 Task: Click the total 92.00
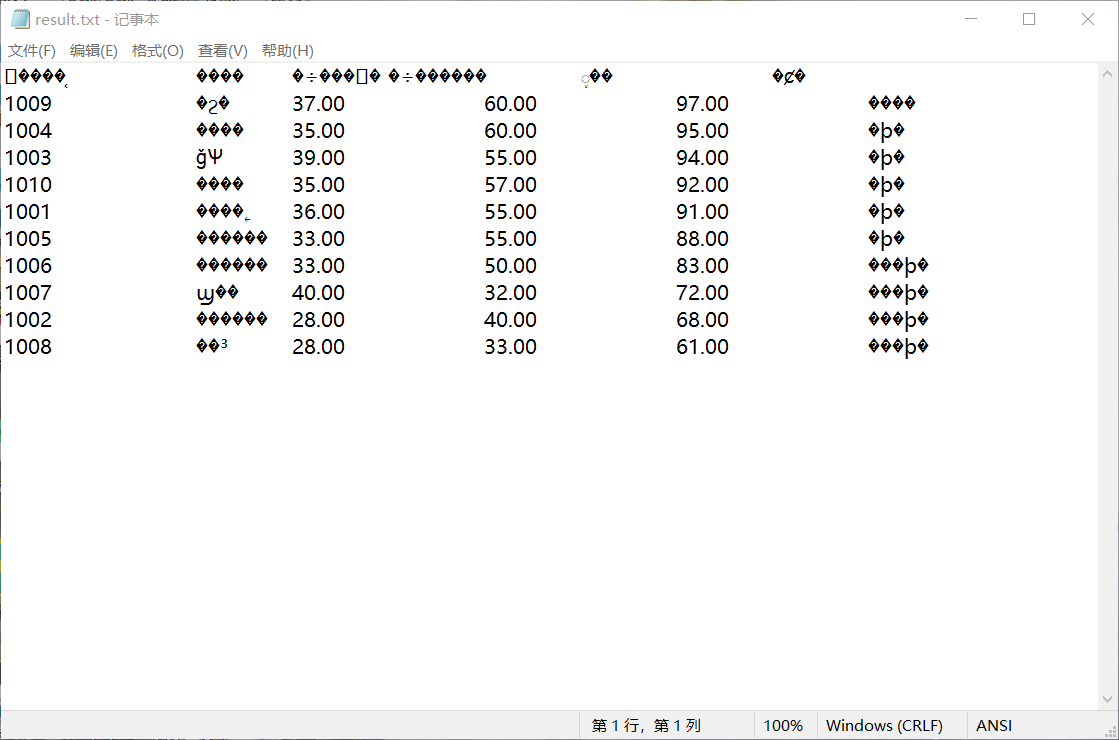(702, 185)
